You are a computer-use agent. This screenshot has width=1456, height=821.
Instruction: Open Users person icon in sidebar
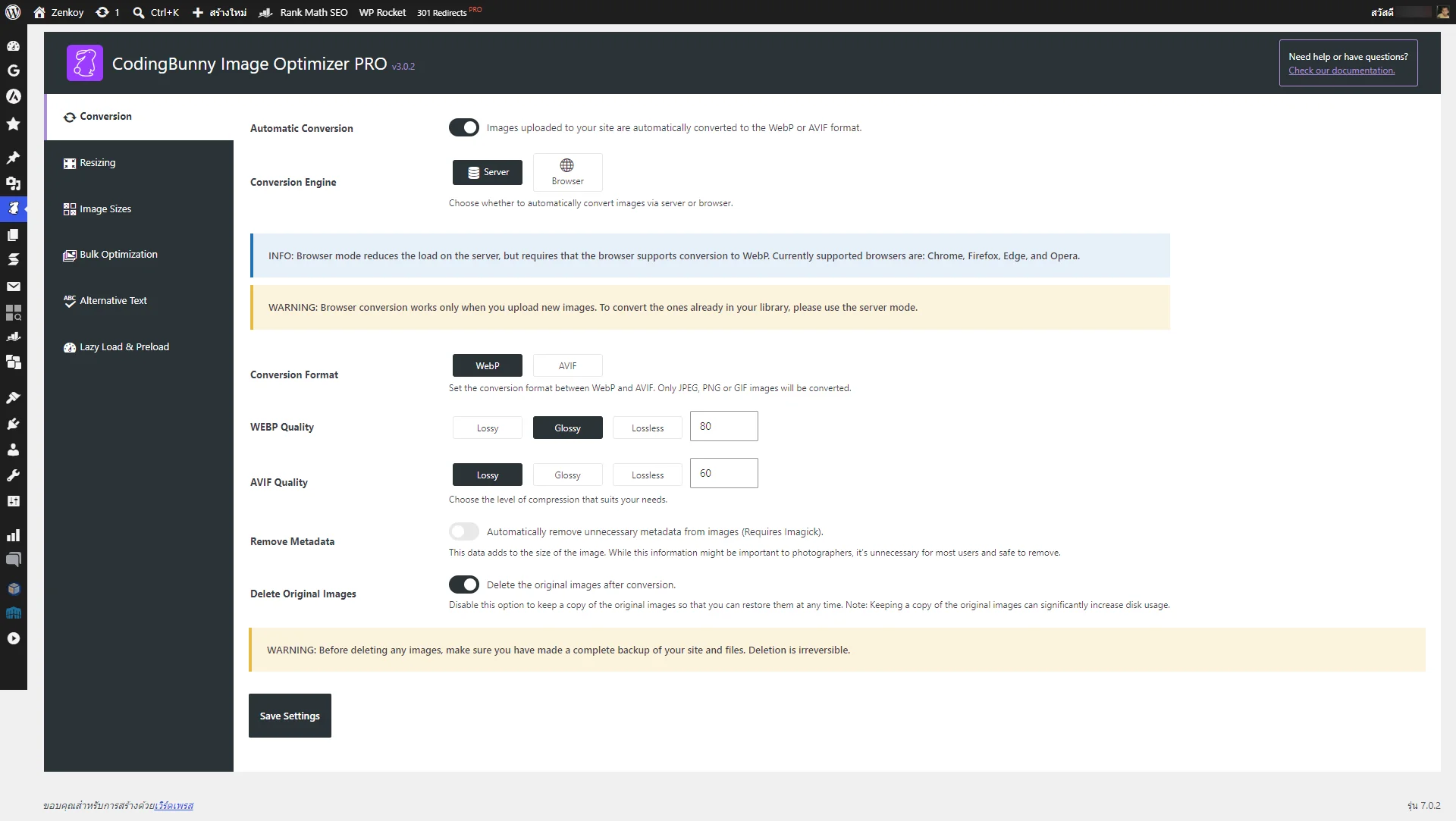(13, 450)
